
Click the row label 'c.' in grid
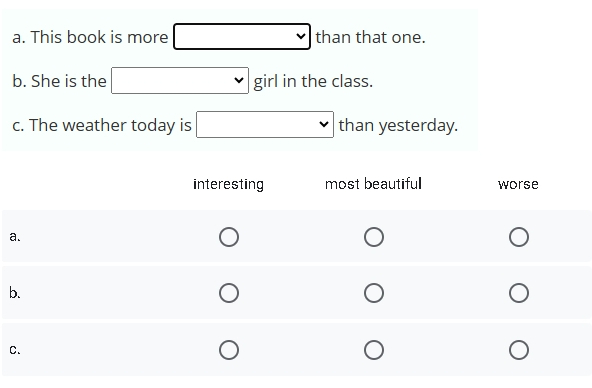click(15, 350)
